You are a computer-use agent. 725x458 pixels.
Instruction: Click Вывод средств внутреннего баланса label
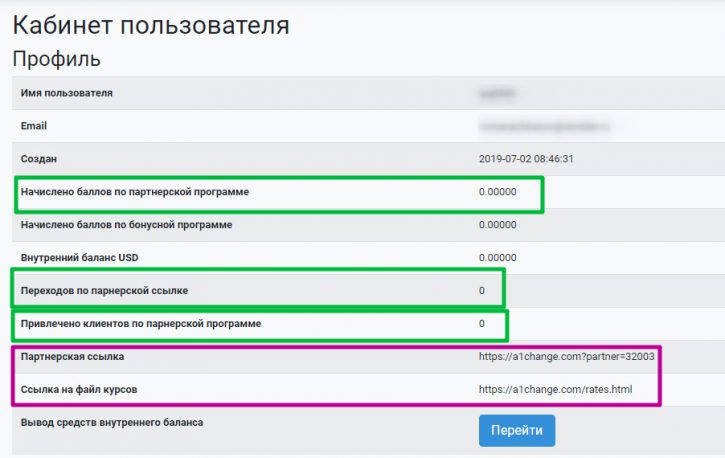[x=112, y=422]
